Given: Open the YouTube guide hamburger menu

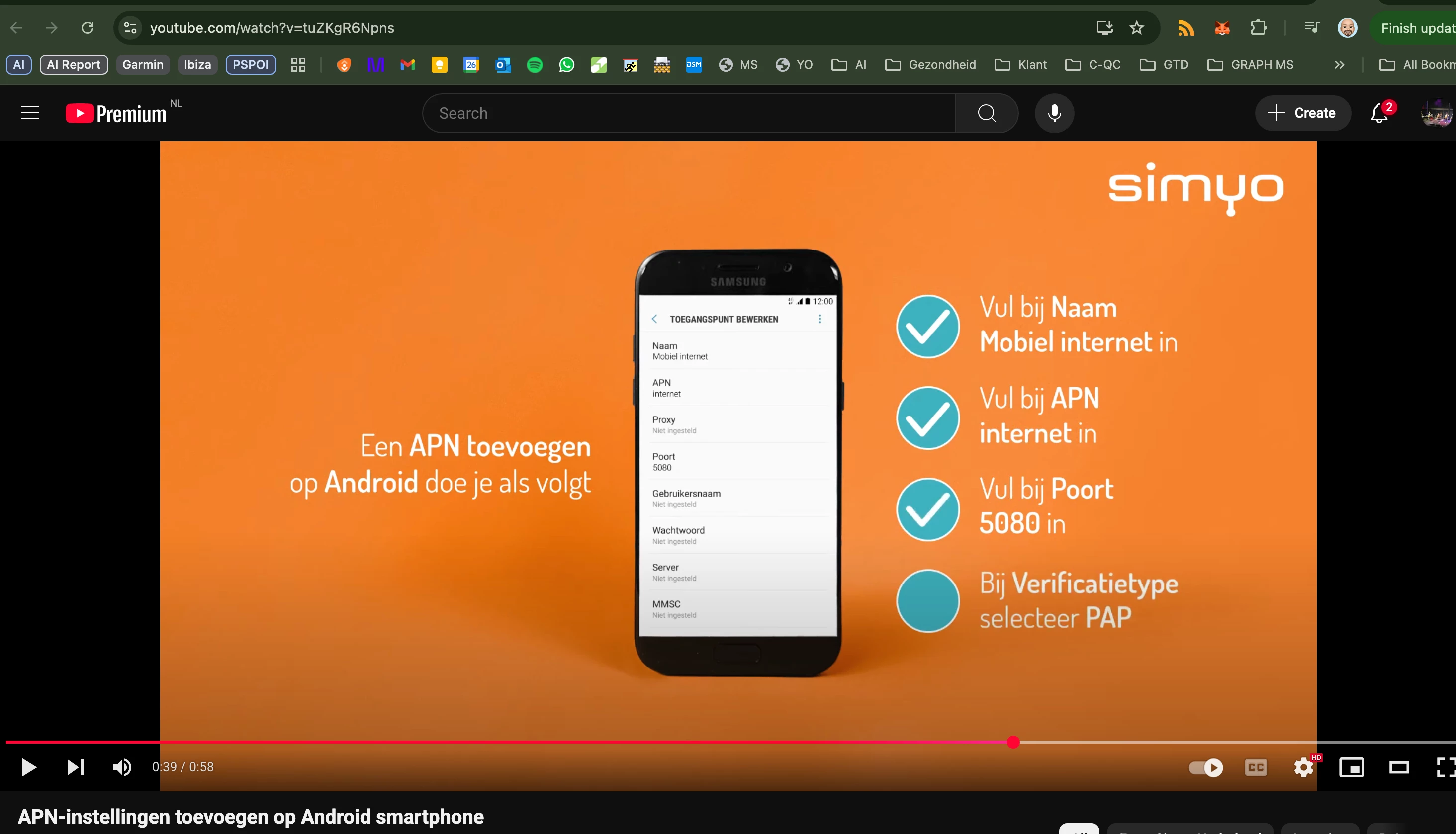Looking at the screenshot, I should point(30,113).
